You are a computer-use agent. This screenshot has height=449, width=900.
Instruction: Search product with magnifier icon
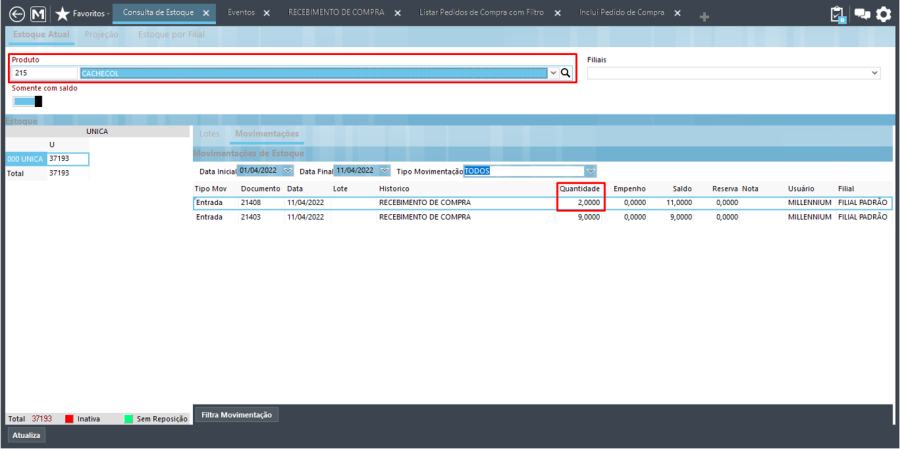pyautogui.click(x=565, y=73)
